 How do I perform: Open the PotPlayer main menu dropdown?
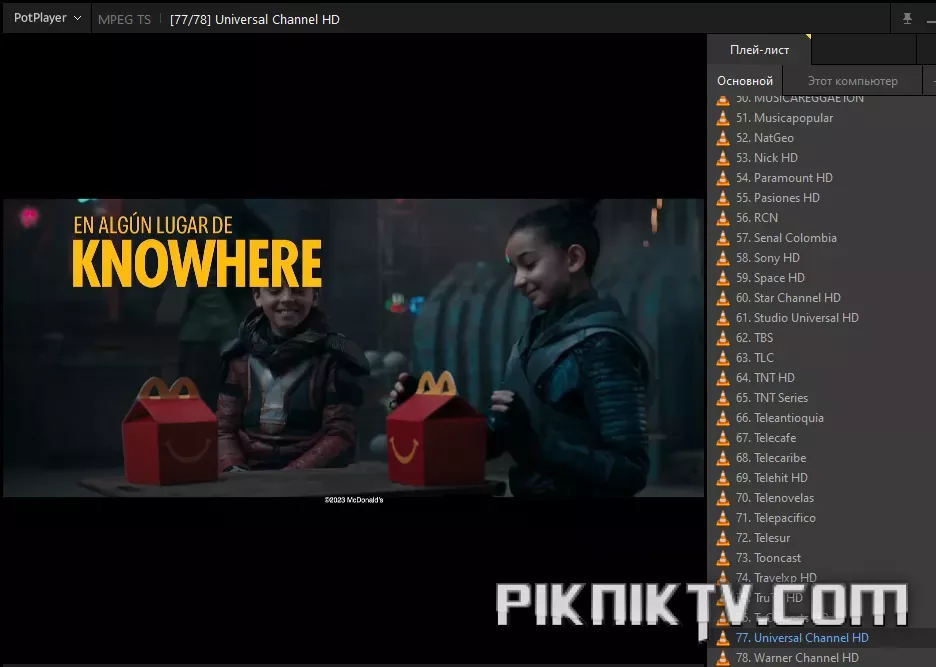(x=47, y=18)
